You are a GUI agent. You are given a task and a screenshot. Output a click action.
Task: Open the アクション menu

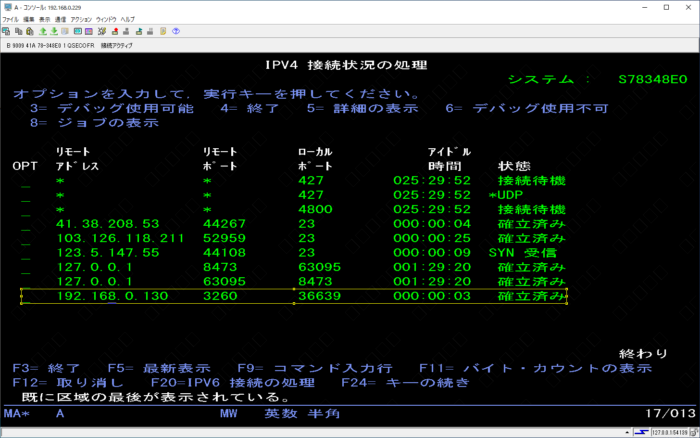(x=81, y=20)
